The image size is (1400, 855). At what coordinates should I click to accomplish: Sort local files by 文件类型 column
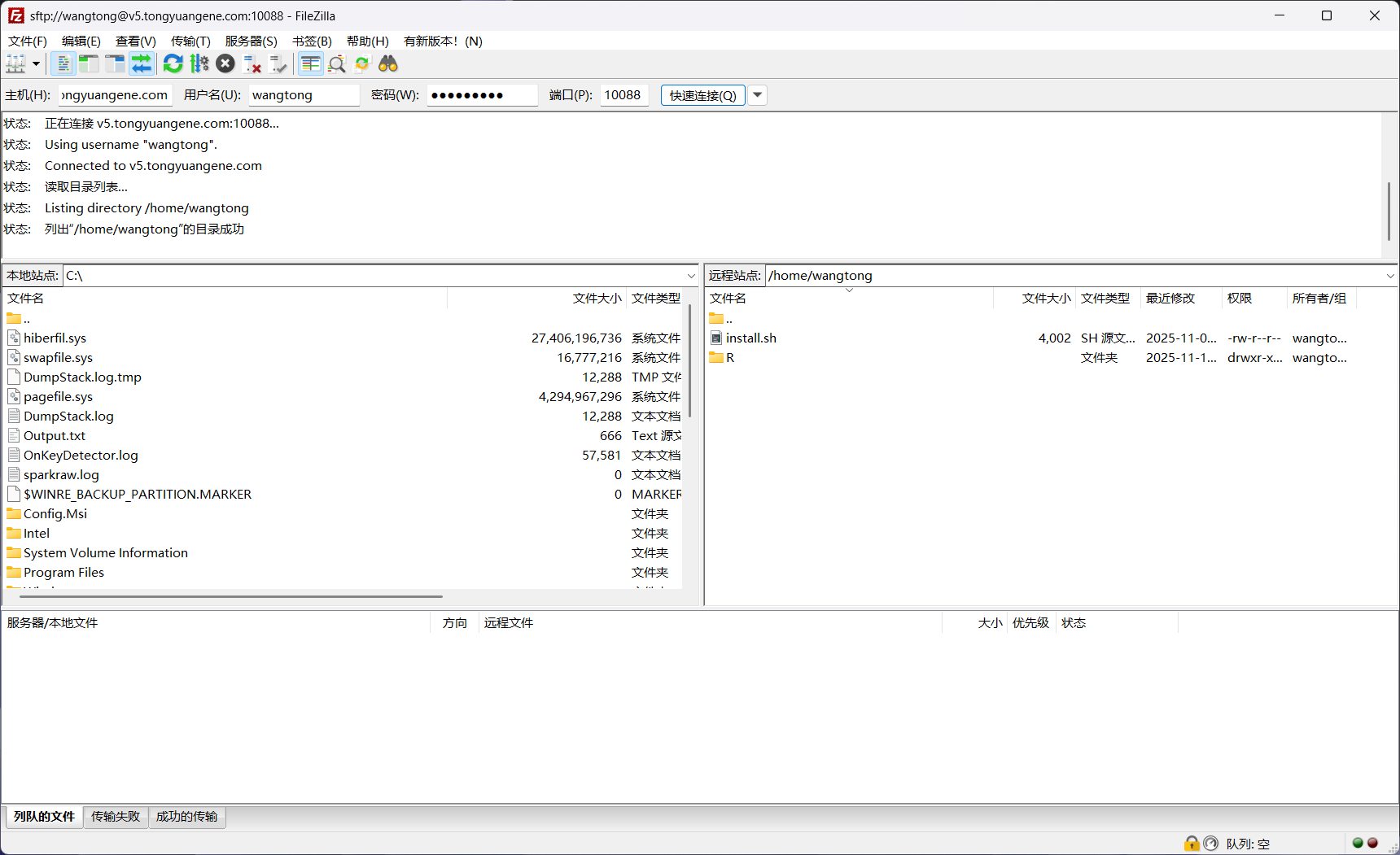(656, 299)
